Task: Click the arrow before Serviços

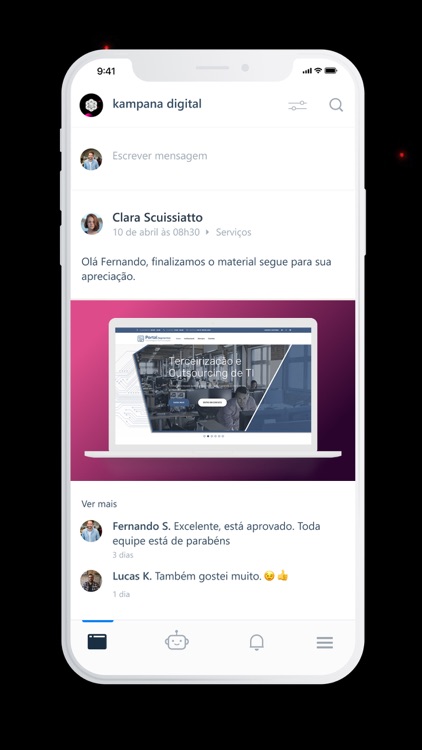Action: point(208,232)
